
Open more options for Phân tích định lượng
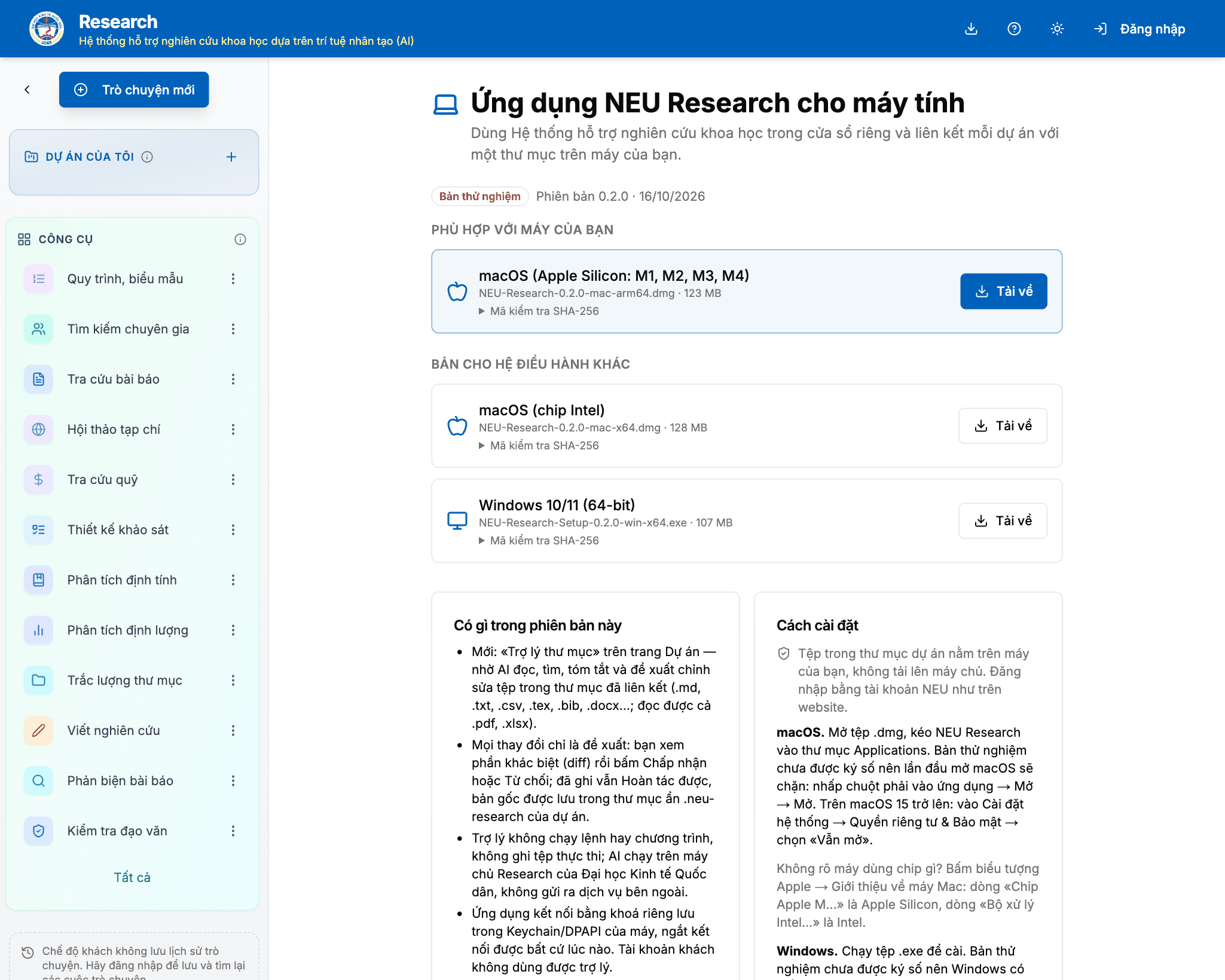coord(233,630)
